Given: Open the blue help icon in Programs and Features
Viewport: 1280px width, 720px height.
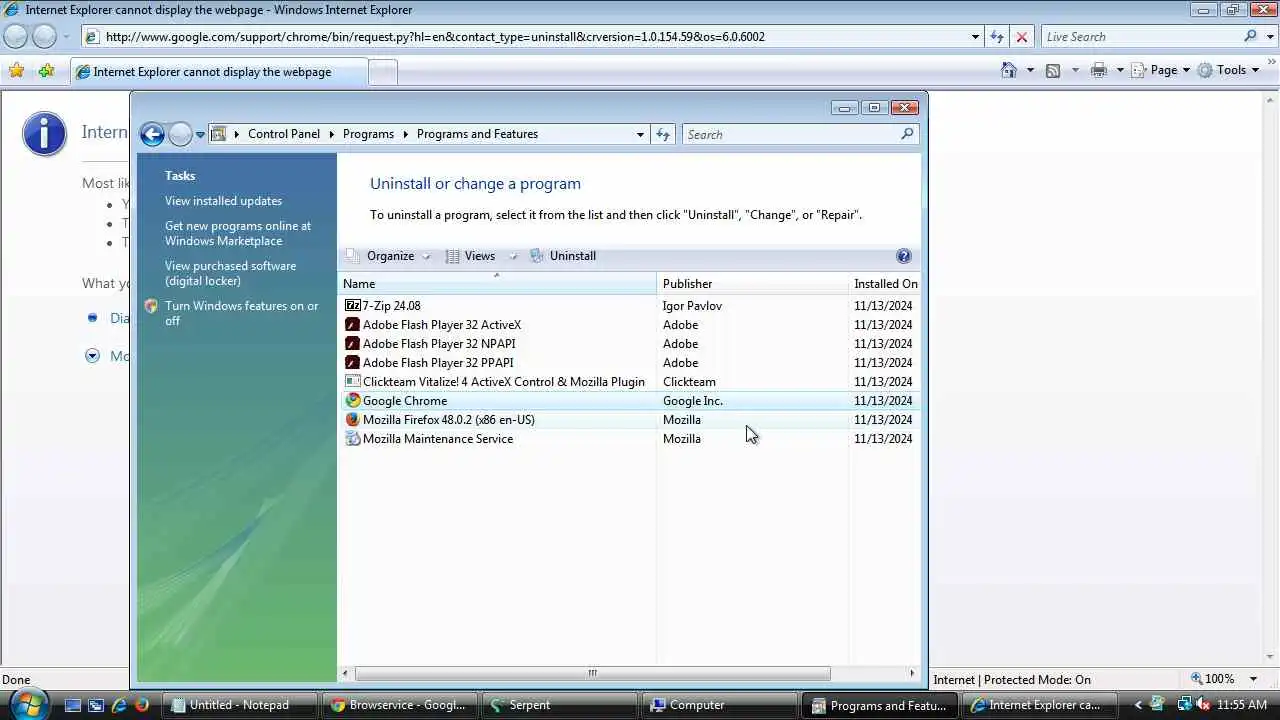Looking at the screenshot, I should pos(904,256).
